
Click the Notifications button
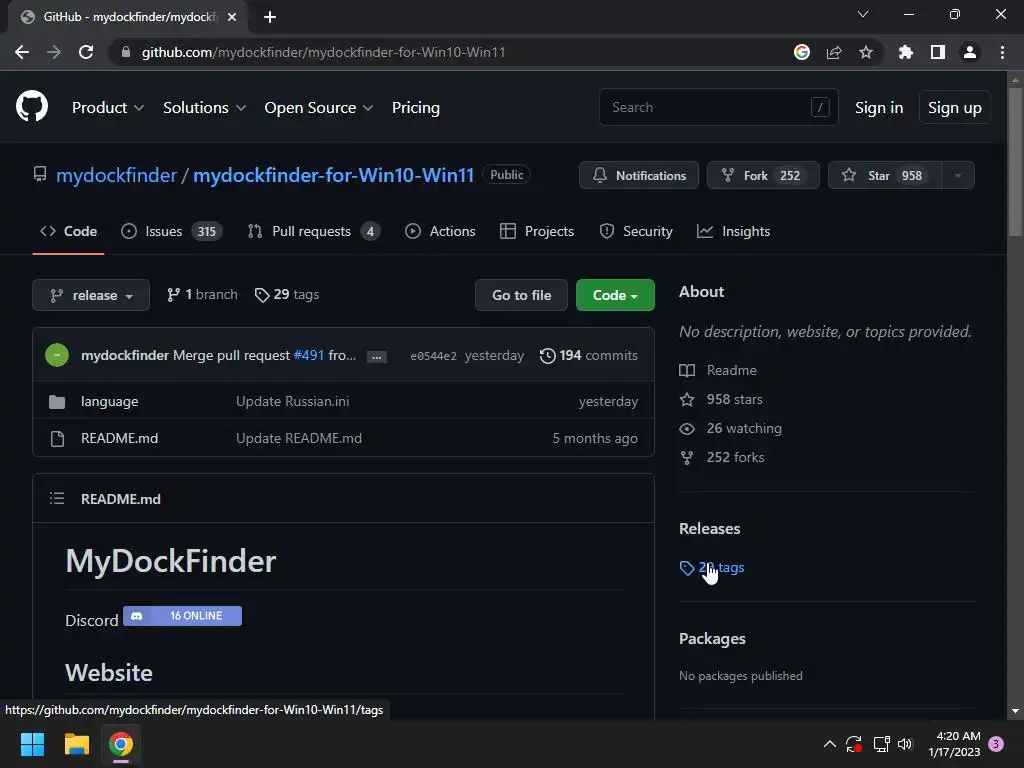(x=639, y=175)
